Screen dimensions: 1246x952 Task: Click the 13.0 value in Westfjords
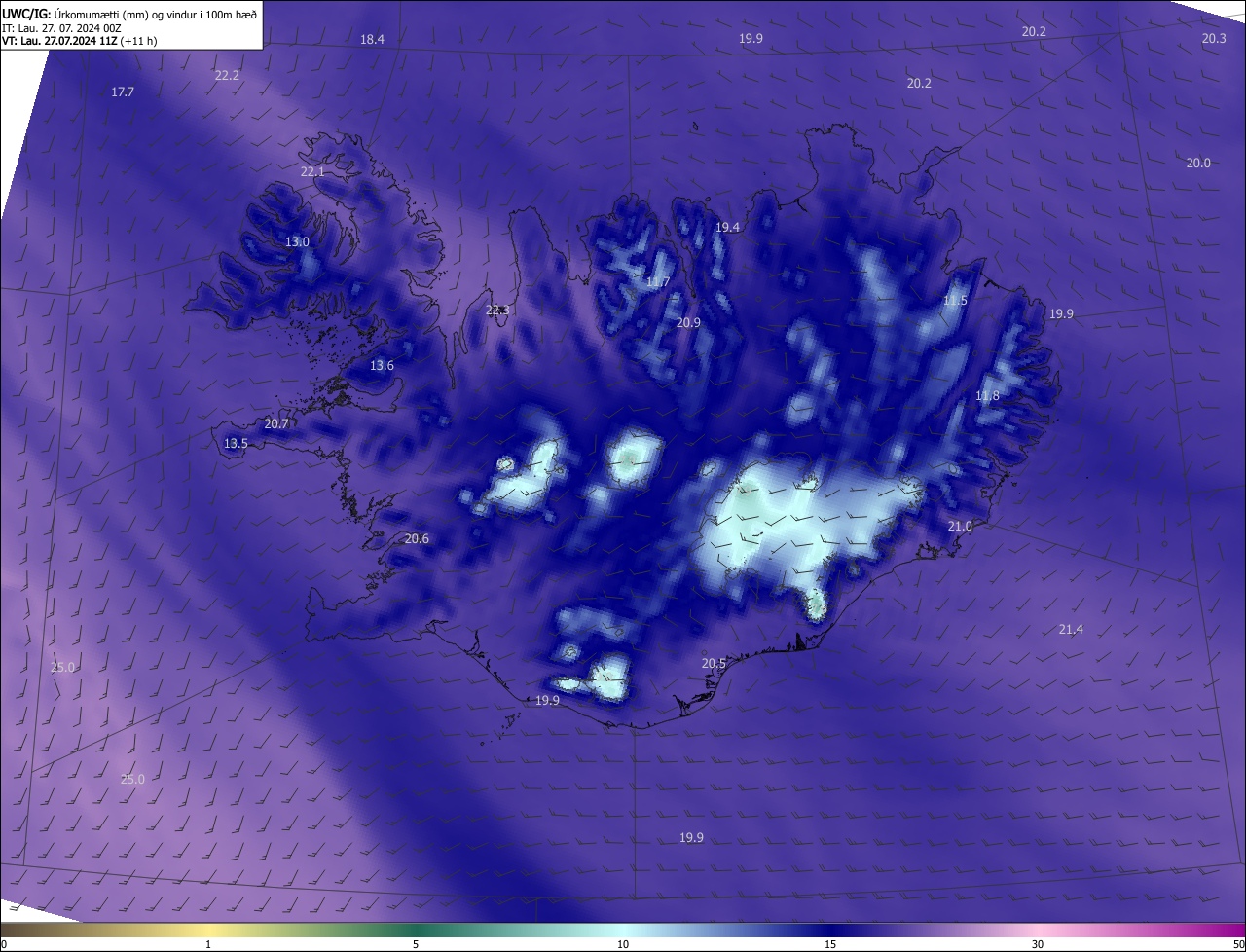pos(297,242)
